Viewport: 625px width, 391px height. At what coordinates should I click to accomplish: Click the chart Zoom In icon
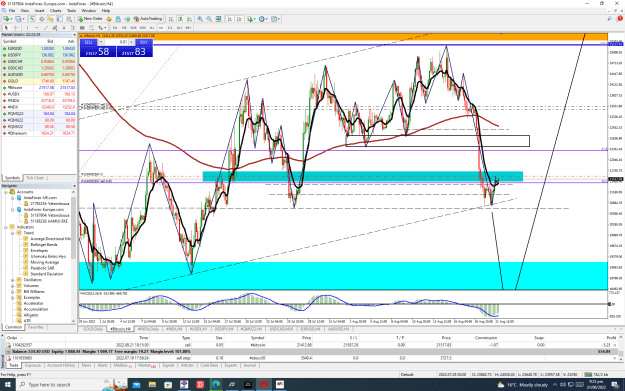200,19
